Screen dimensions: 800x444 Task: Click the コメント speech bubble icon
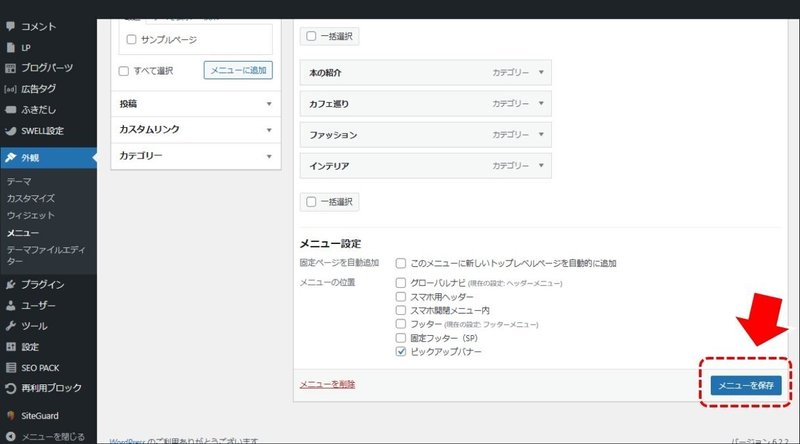click(x=10, y=27)
